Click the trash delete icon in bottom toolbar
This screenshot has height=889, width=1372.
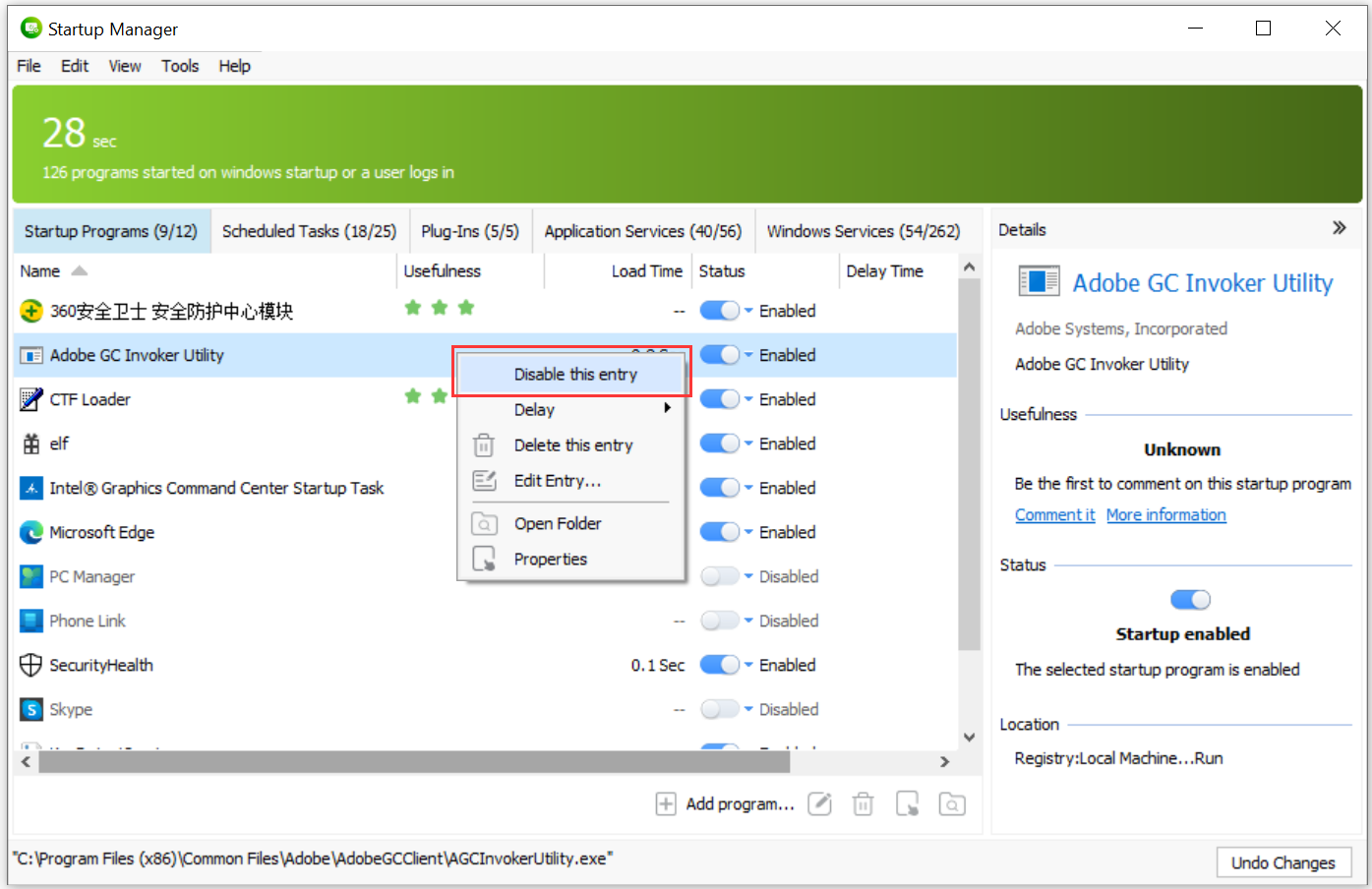point(863,803)
